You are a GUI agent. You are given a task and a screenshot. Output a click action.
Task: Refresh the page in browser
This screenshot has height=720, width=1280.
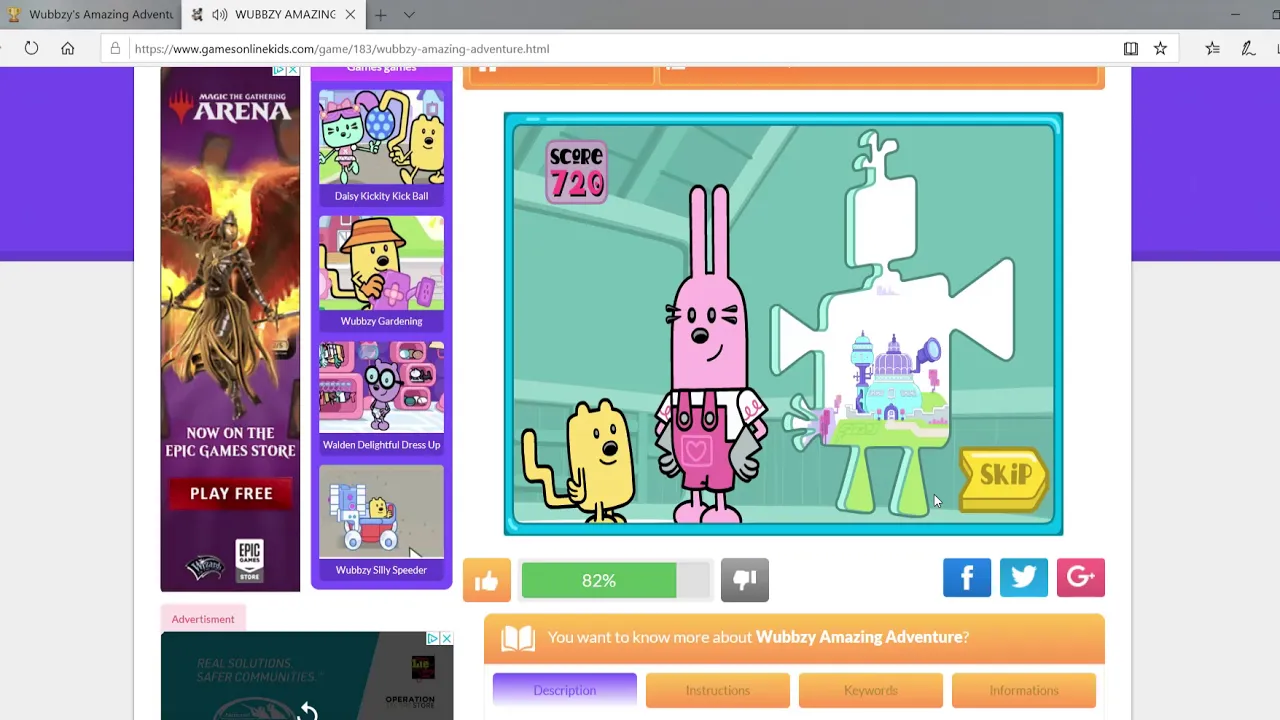(x=31, y=48)
